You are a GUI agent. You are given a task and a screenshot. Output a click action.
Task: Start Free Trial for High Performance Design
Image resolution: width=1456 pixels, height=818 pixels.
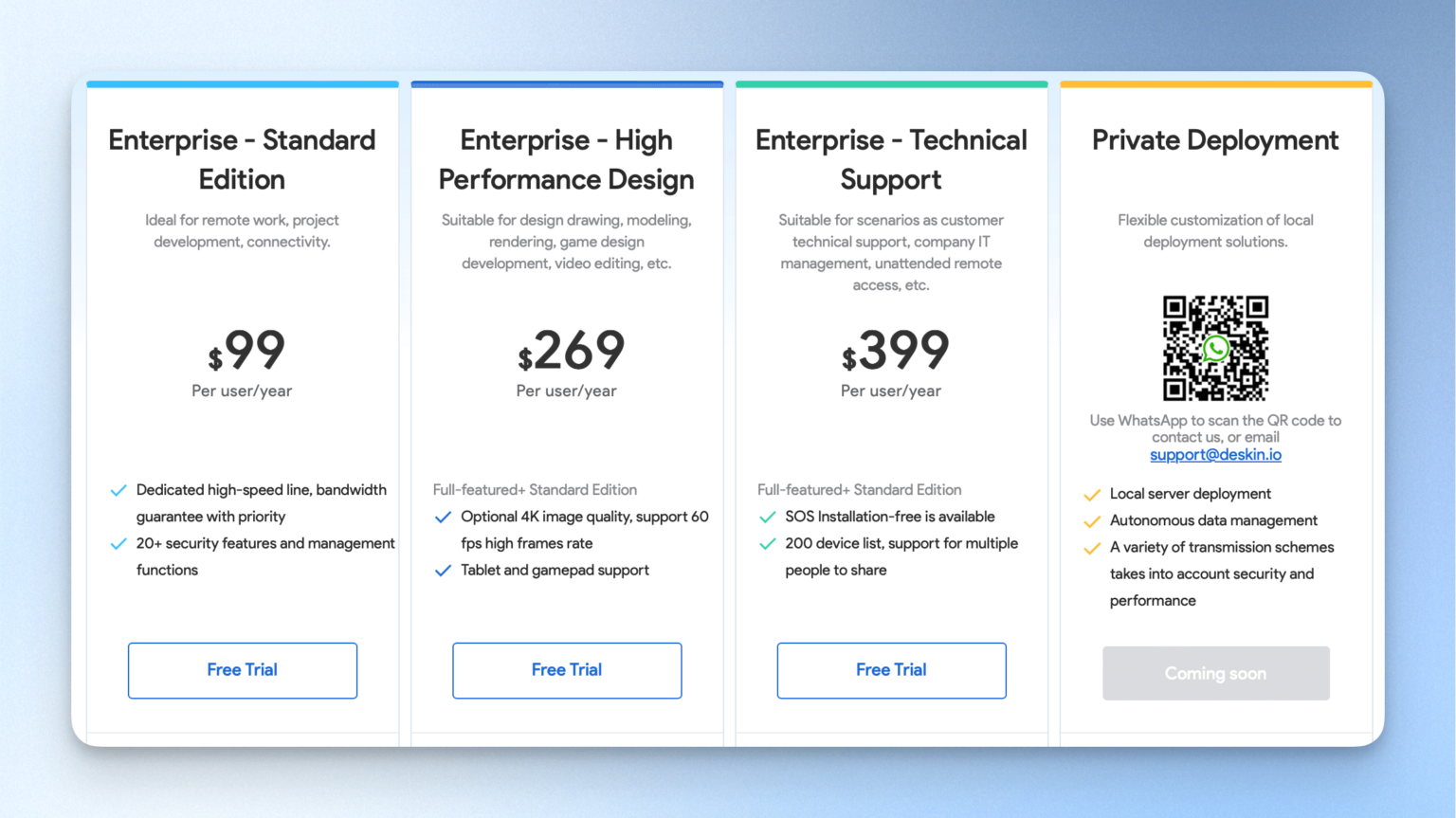[567, 670]
